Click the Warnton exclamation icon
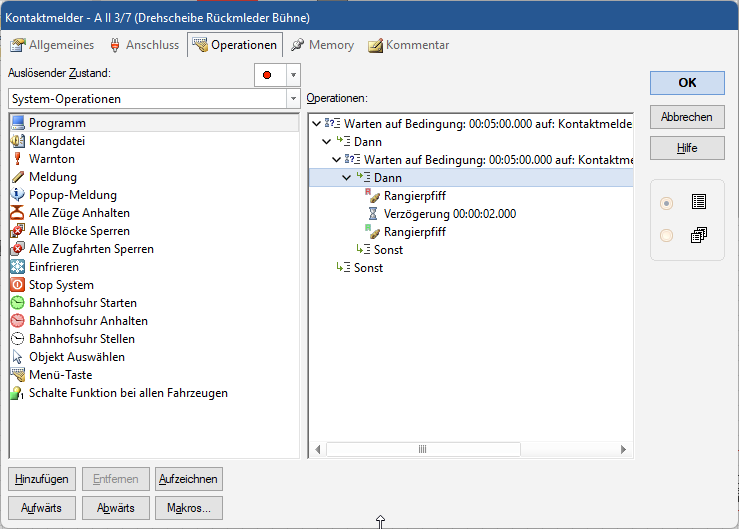 pyautogui.click(x=18, y=159)
